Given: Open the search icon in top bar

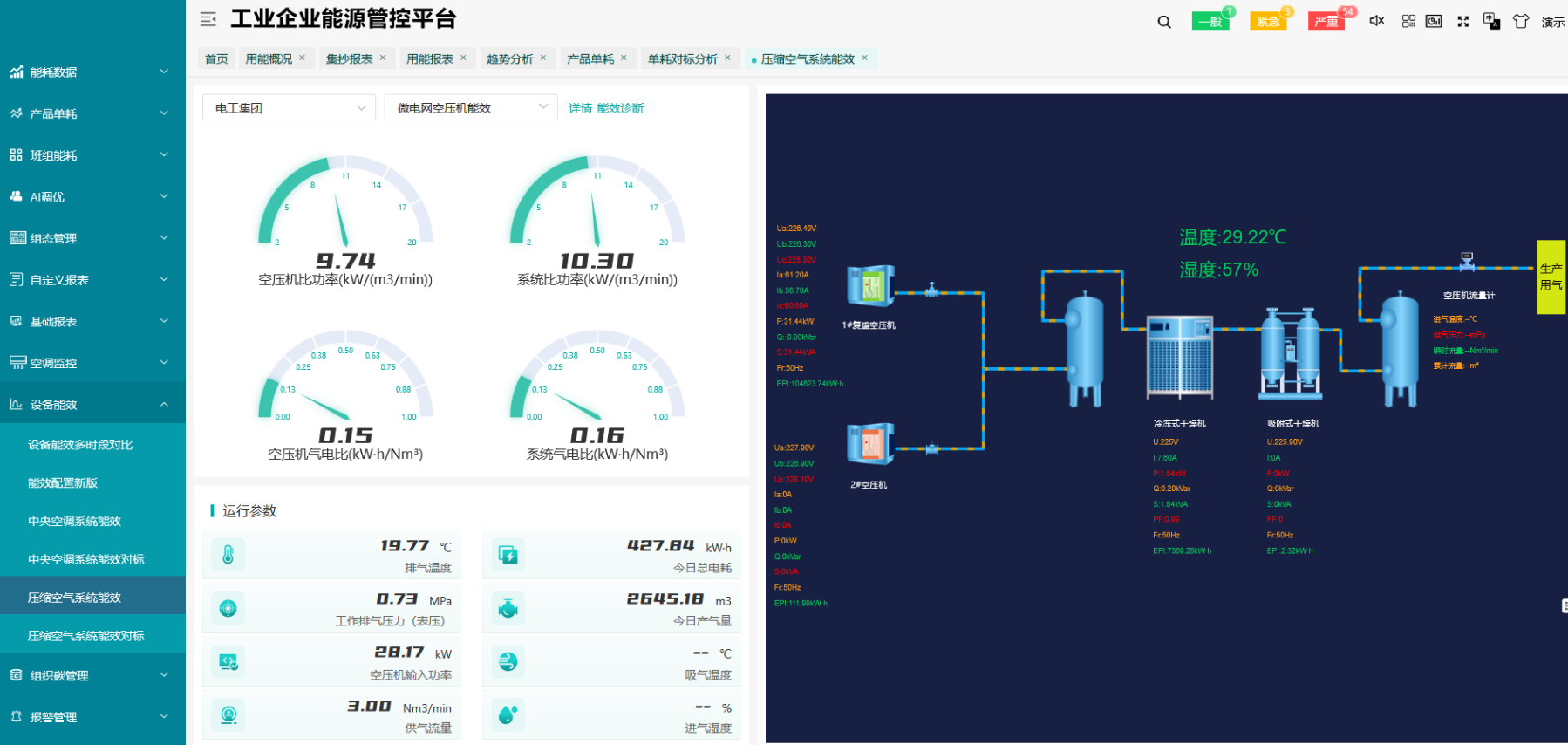Looking at the screenshot, I should tap(1164, 22).
